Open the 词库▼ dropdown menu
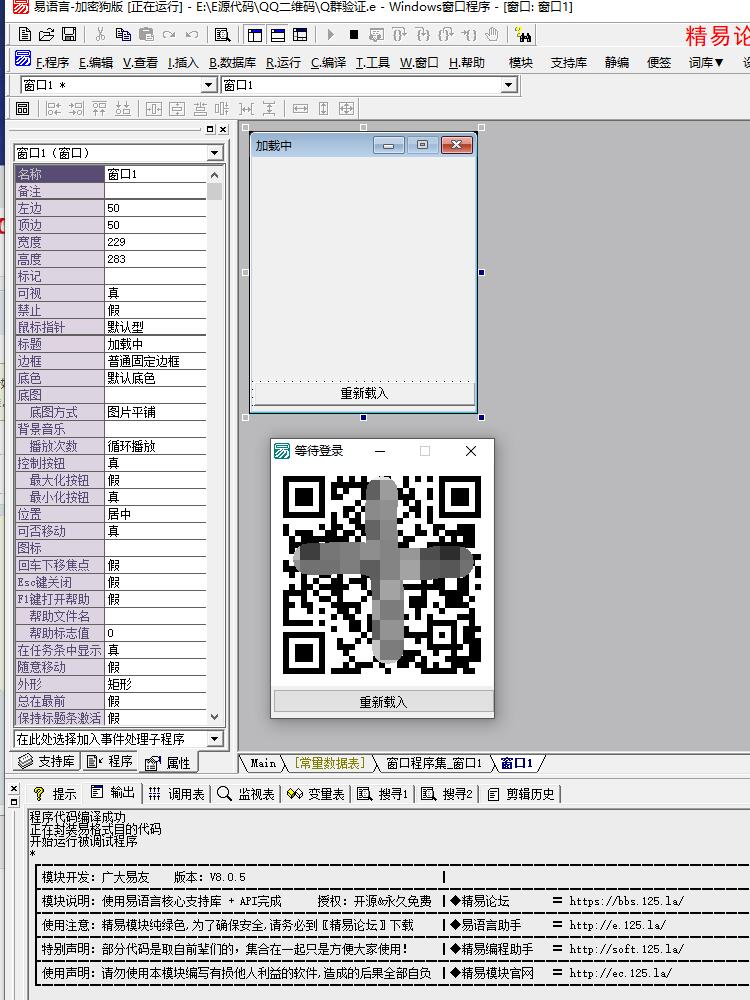 (705, 62)
